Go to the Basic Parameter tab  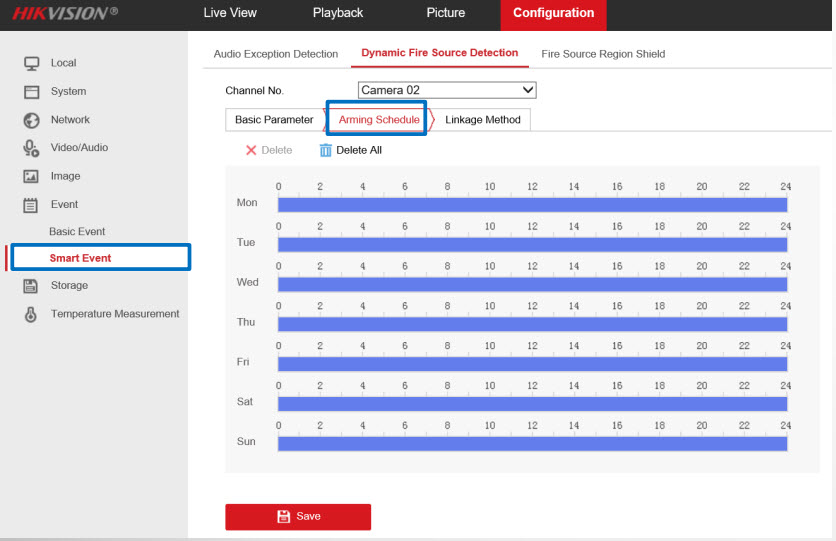[x=274, y=120]
